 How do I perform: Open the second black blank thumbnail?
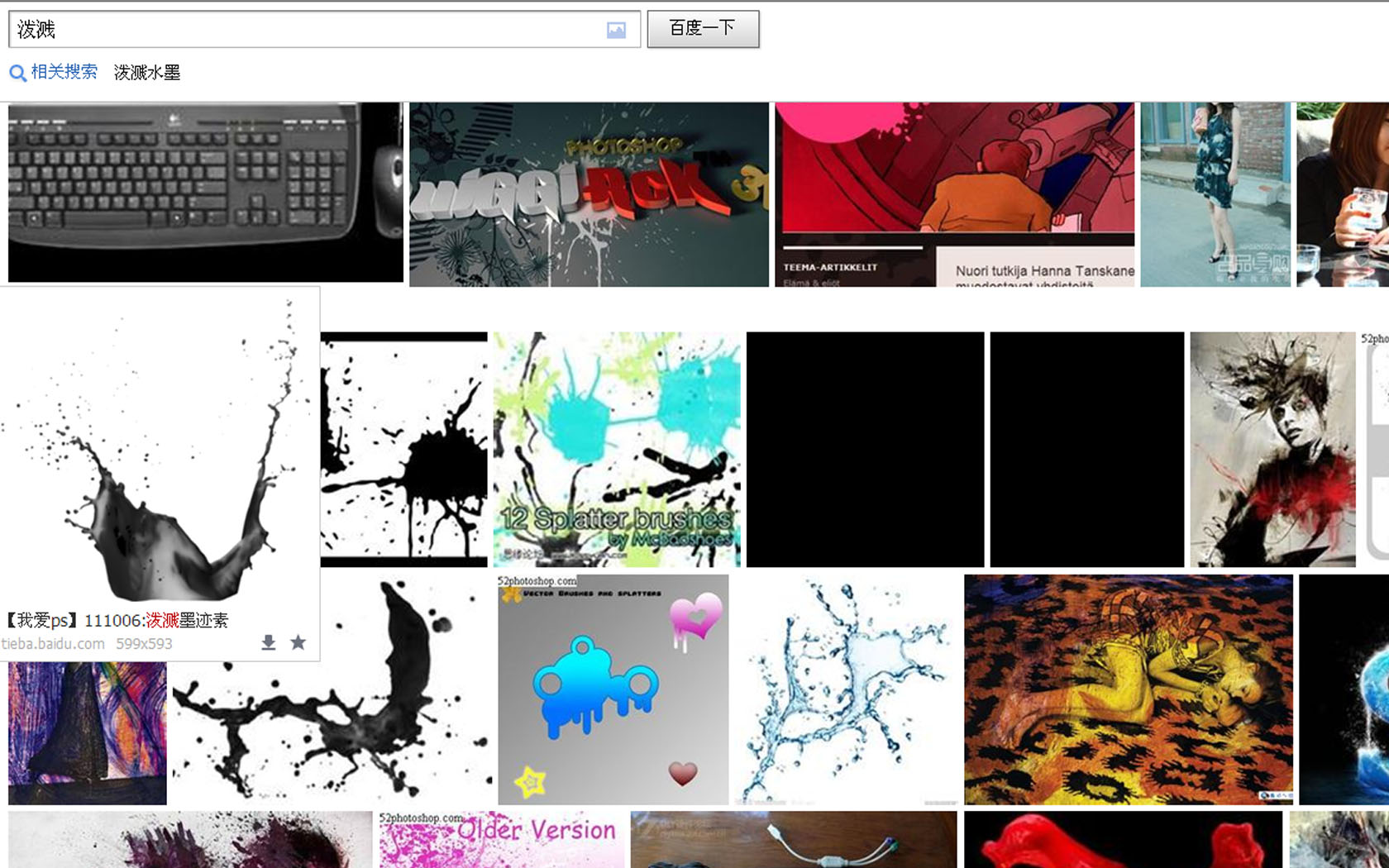click(1087, 450)
